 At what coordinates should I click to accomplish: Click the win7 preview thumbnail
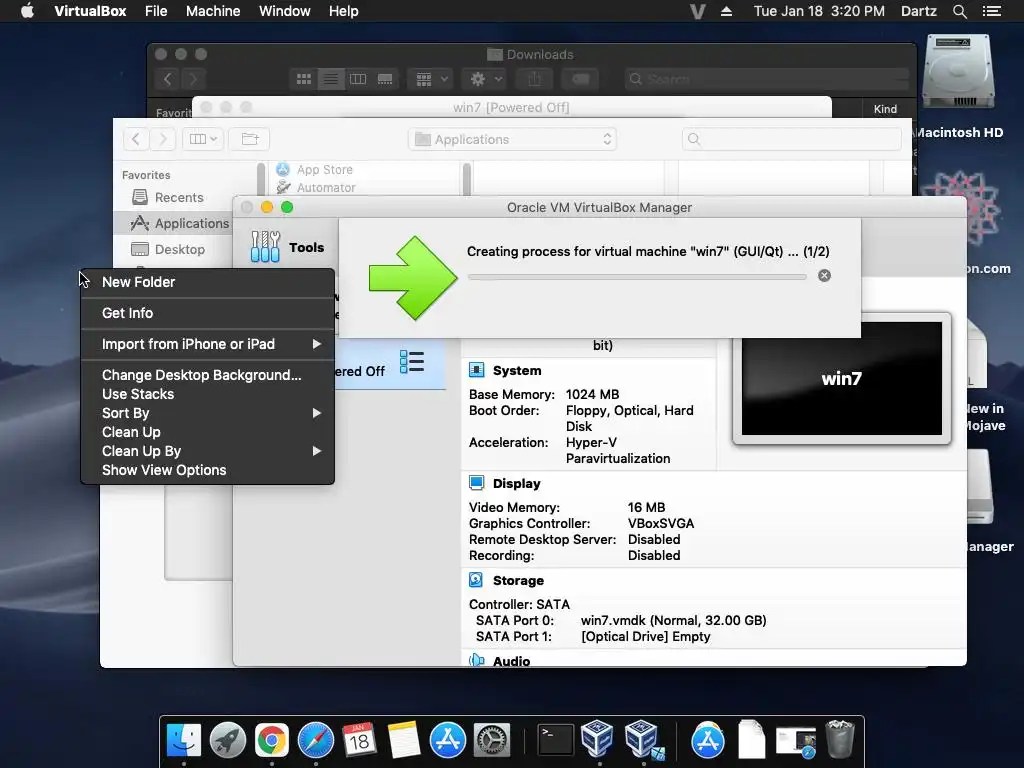tap(841, 378)
